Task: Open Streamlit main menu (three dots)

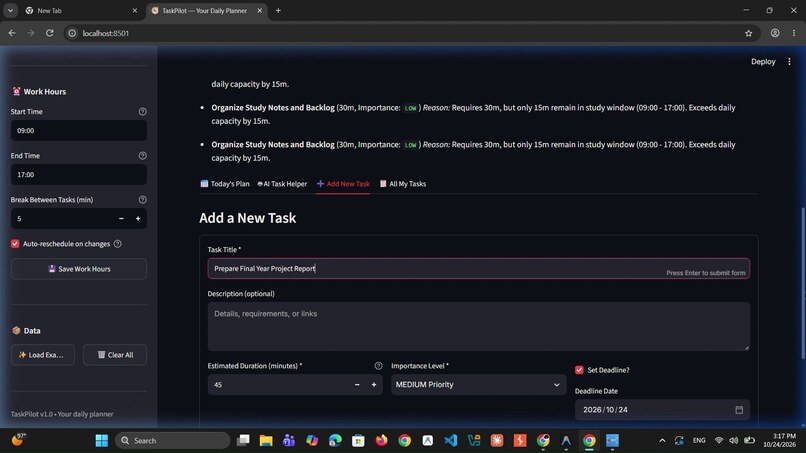Action: point(789,62)
